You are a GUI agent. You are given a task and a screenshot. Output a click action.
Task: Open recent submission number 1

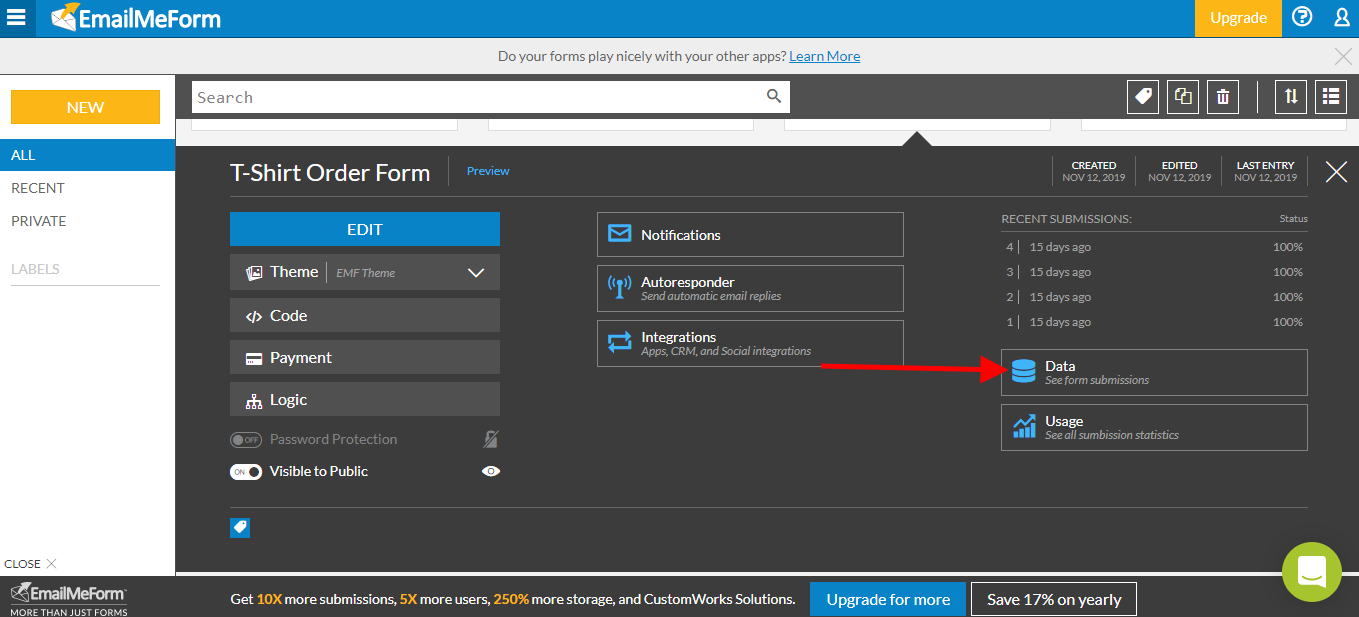tap(1154, 322)
